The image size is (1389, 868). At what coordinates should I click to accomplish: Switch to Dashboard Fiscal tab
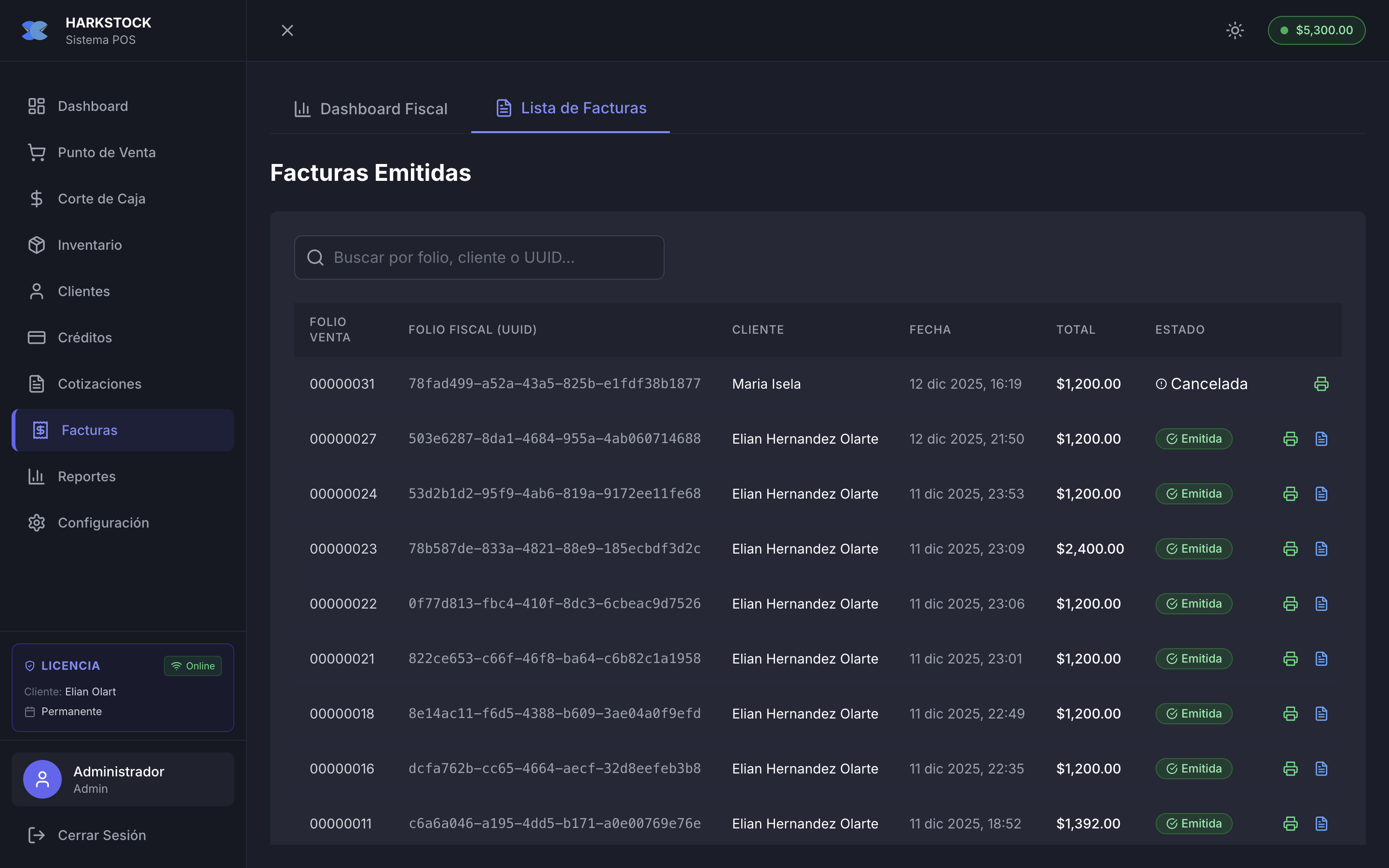coord(370,108)
